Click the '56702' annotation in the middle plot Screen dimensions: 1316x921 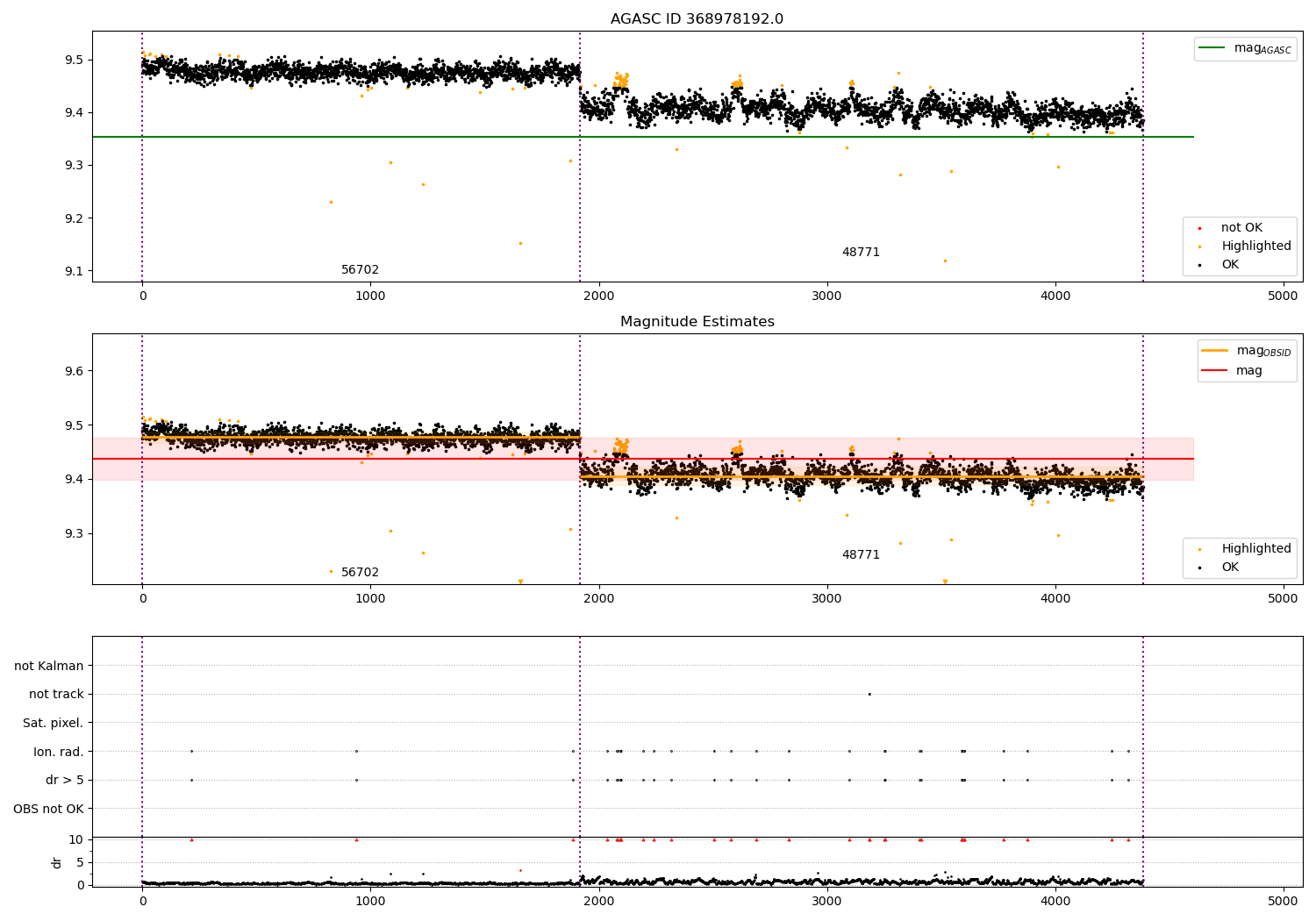pyautogui.click(x=361, y=573)
